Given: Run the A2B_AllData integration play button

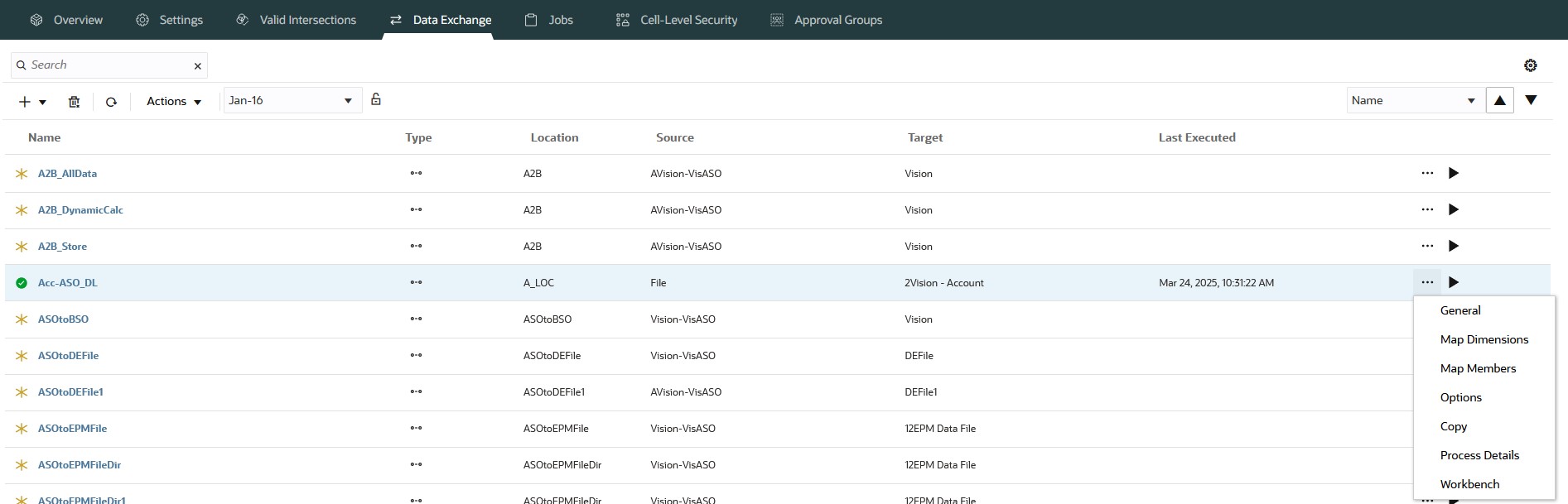Looking at the screenshot, I should [1453, 173].
